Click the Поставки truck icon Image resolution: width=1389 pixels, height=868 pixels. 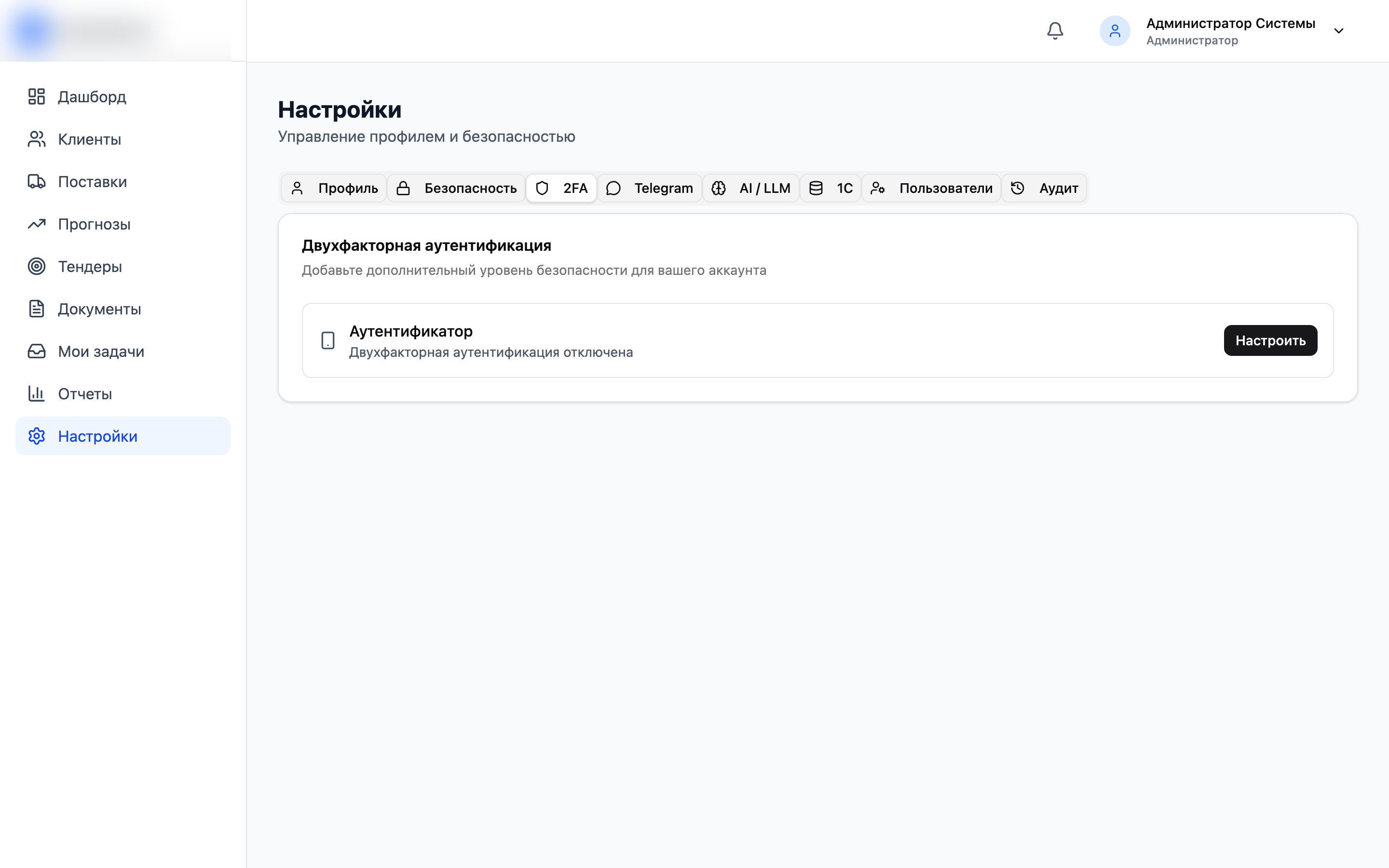[37, 181]
